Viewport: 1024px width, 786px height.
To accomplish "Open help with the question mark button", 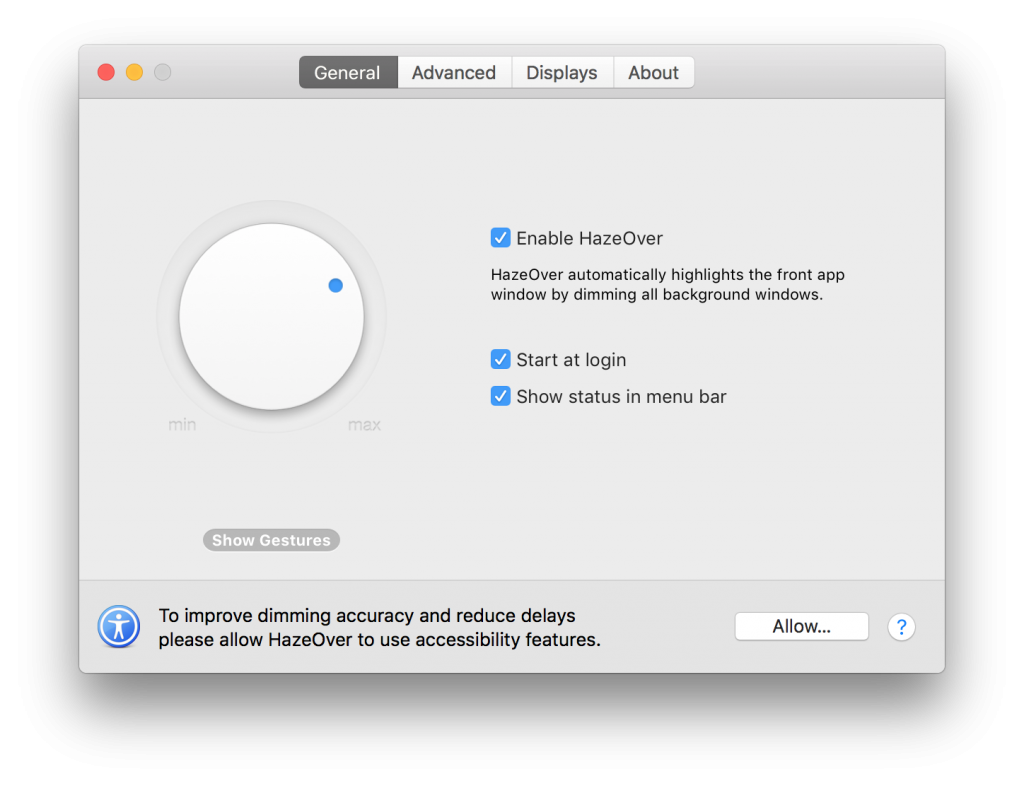I will click(x=901, y=627).
